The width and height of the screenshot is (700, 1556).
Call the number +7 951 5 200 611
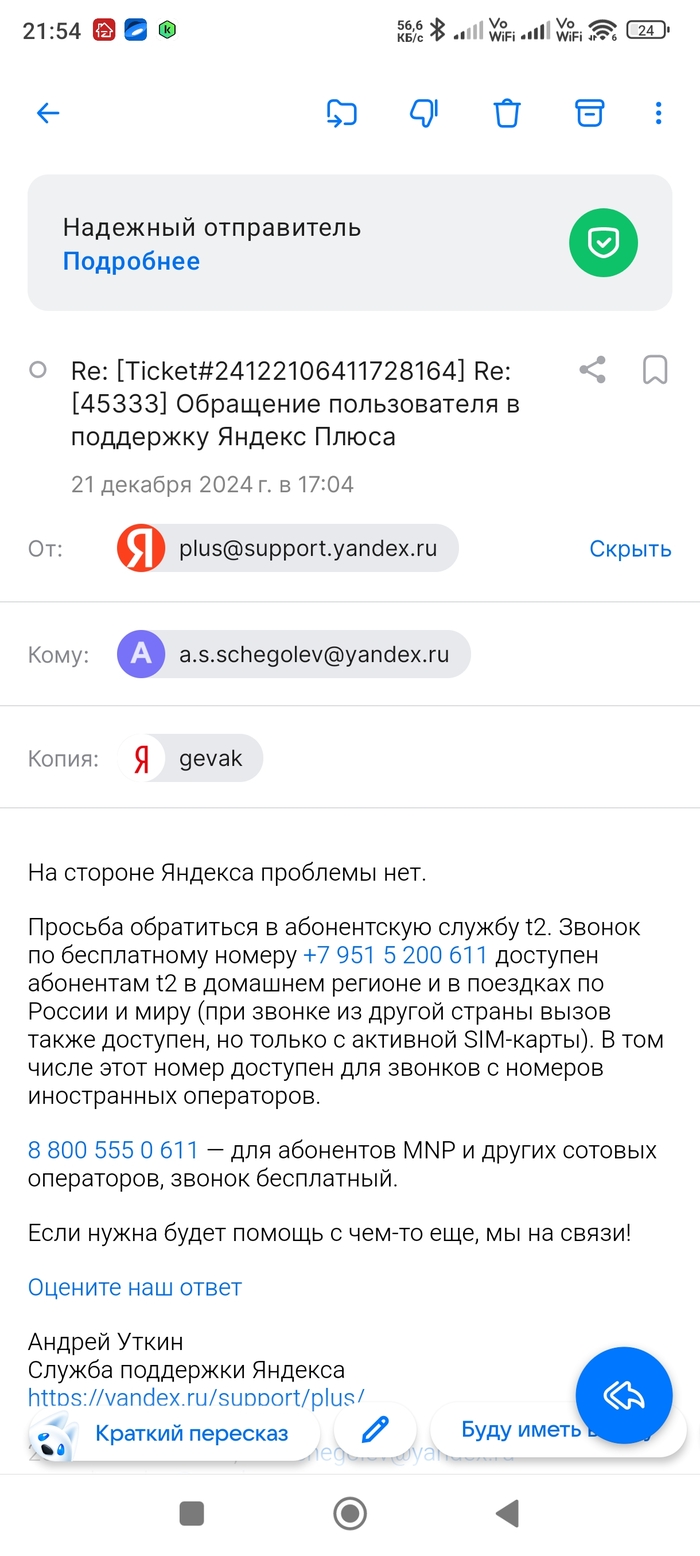(395, 955)
